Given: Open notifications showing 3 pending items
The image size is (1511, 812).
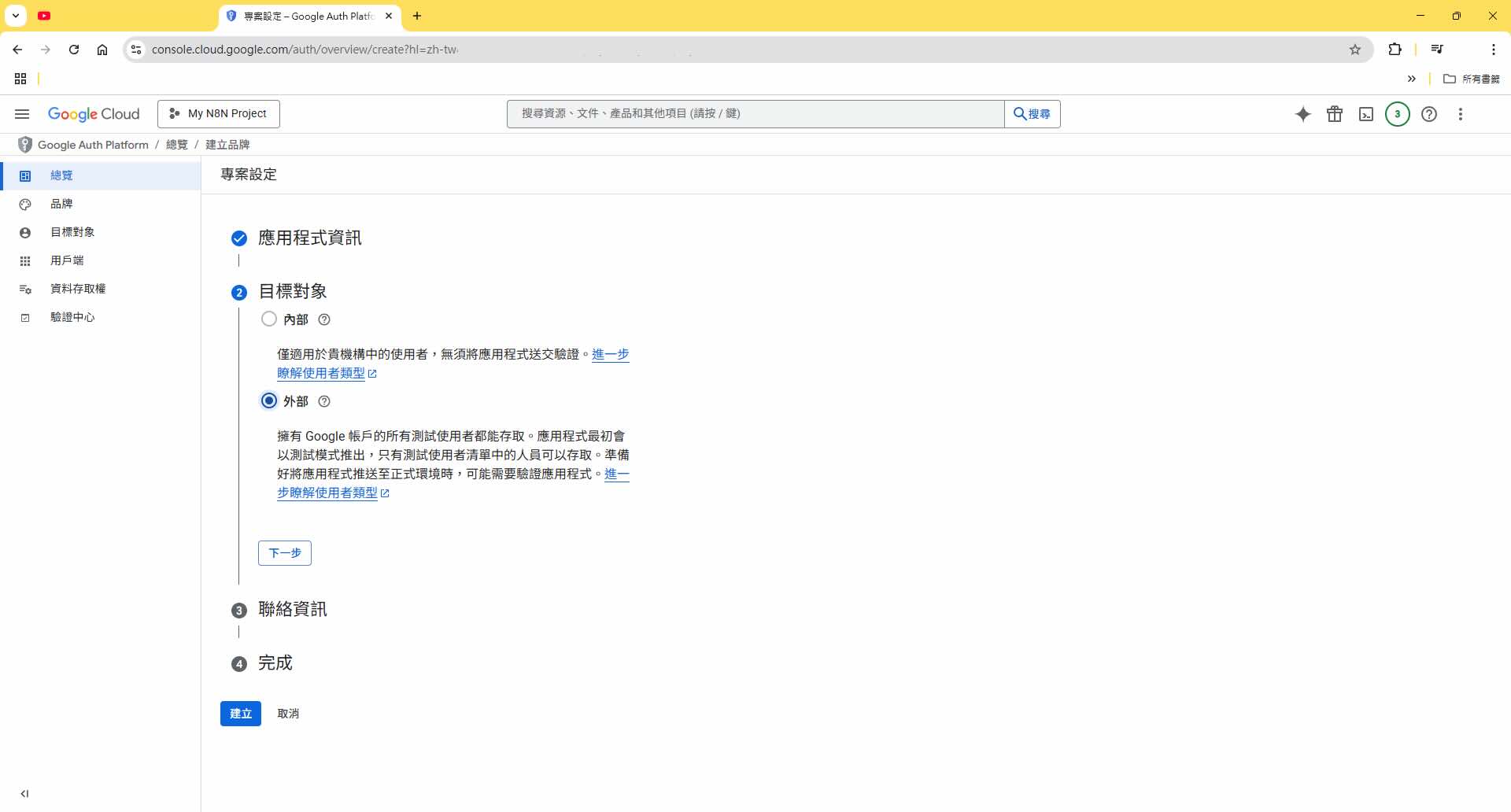Looking at the screenshot, I should point(1397,114).
